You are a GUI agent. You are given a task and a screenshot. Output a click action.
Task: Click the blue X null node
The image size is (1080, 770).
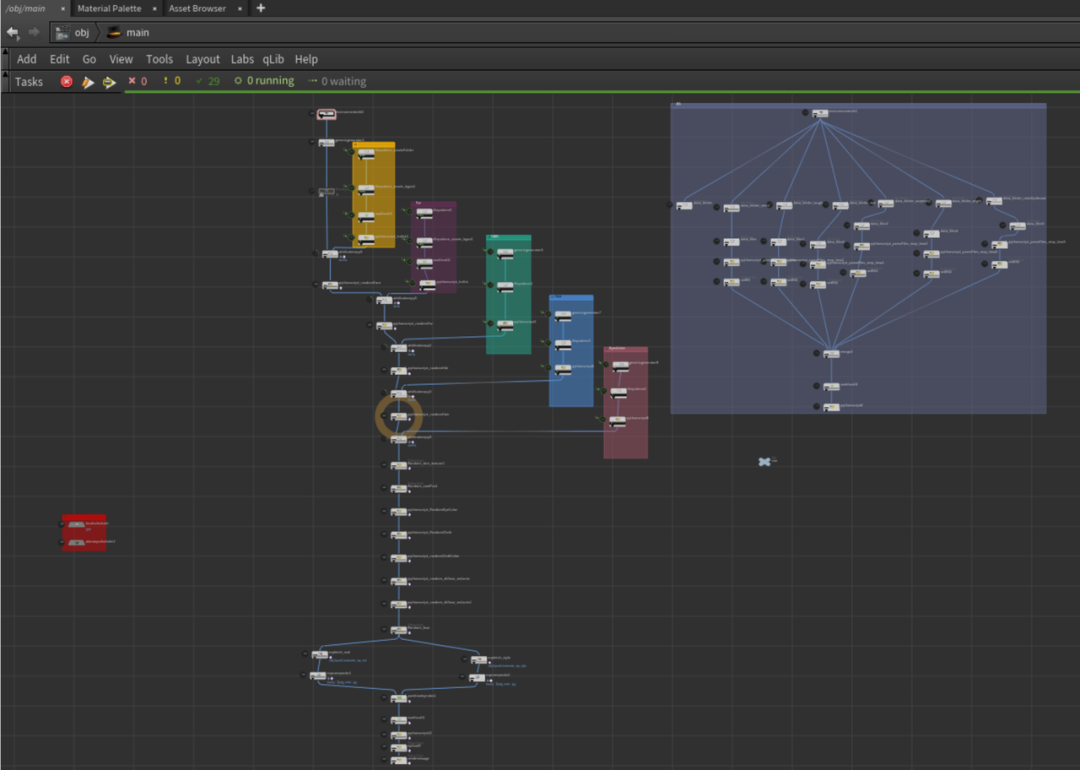tap(765, 461)
